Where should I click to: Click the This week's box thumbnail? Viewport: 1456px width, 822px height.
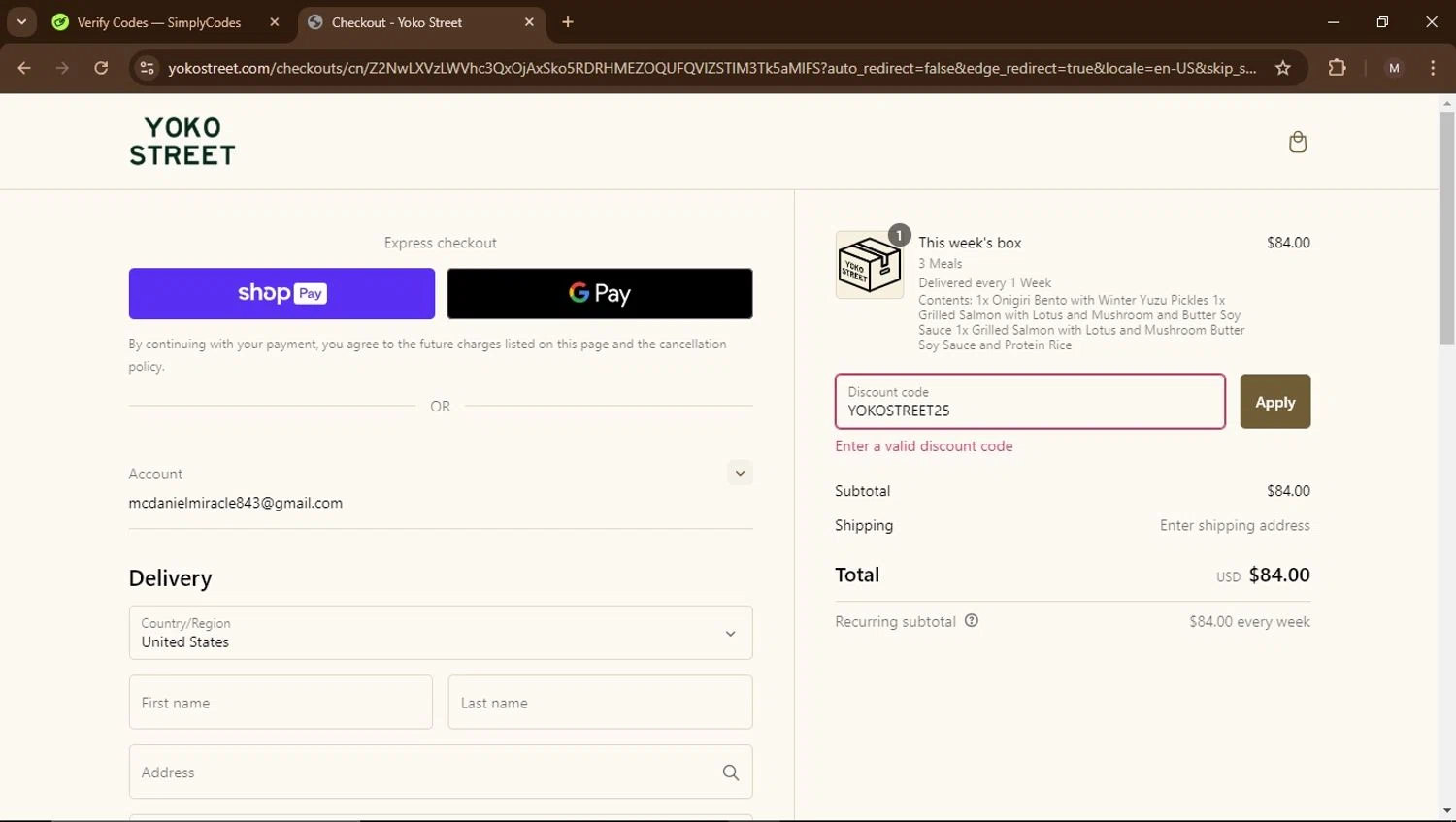coord(869,265)
